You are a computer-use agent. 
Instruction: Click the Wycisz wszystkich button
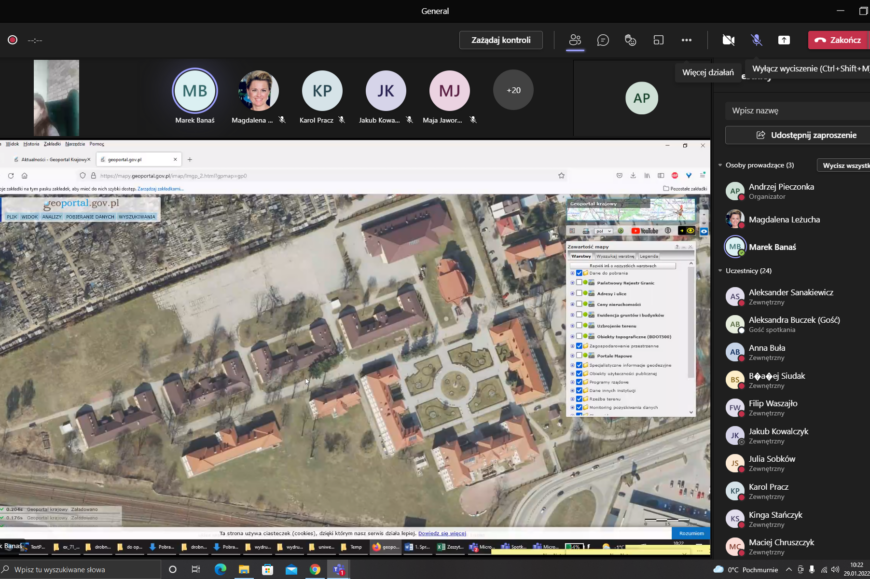(x=844, y=165)
